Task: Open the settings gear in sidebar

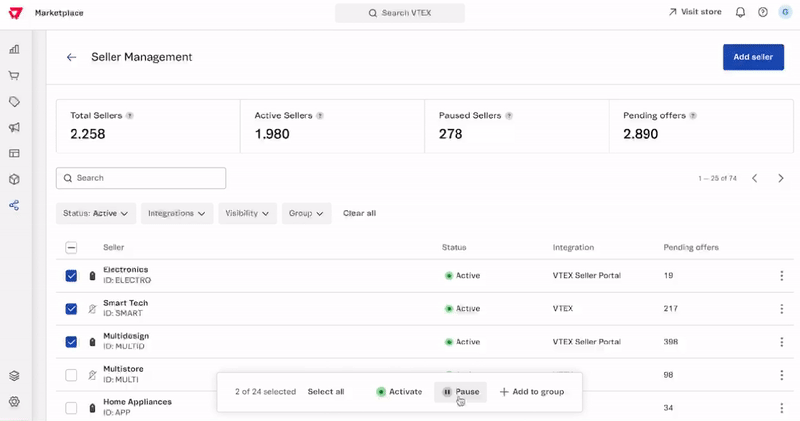Action: [x=14, y=402]
